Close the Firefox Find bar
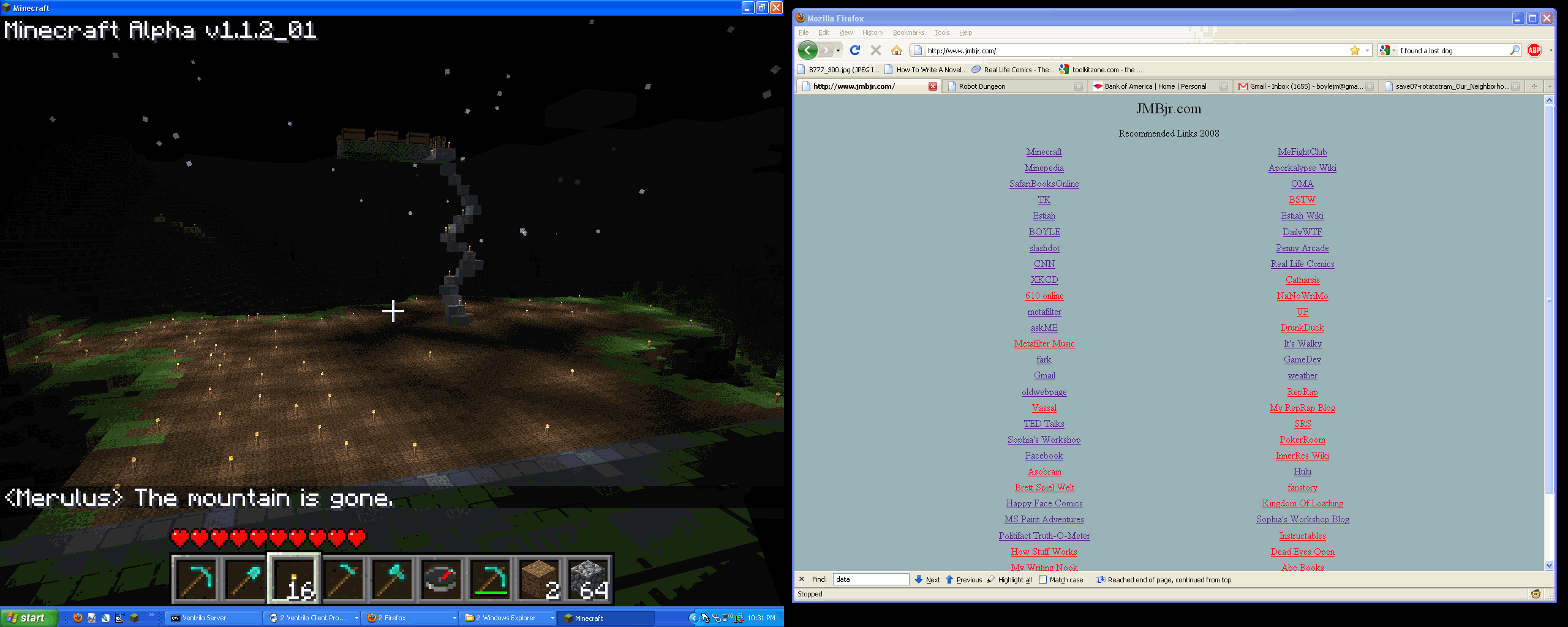The height and width of the screenshot is (627, 1568). 801,579
